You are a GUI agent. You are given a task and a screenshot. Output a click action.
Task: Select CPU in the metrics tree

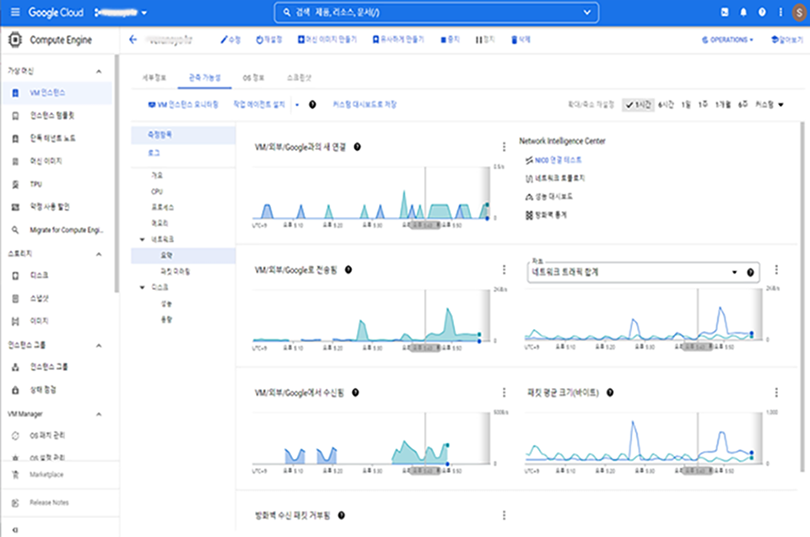pyautogui.click(x=157, y=192)
